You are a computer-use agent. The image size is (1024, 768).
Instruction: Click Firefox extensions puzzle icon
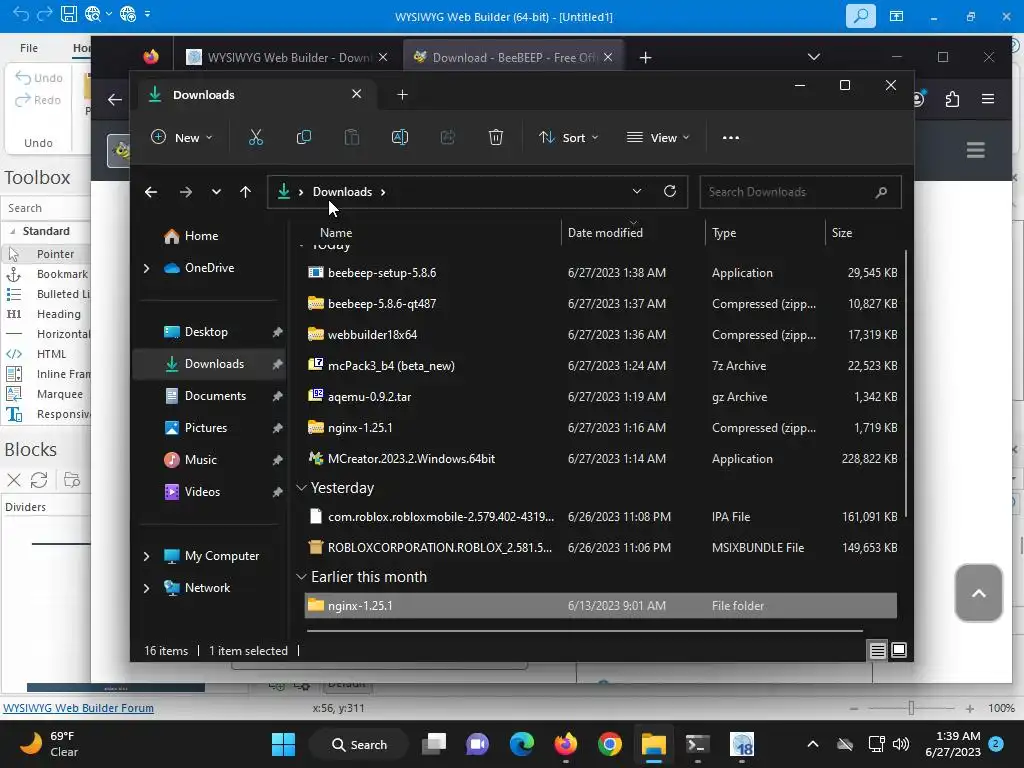click(952, 99)
